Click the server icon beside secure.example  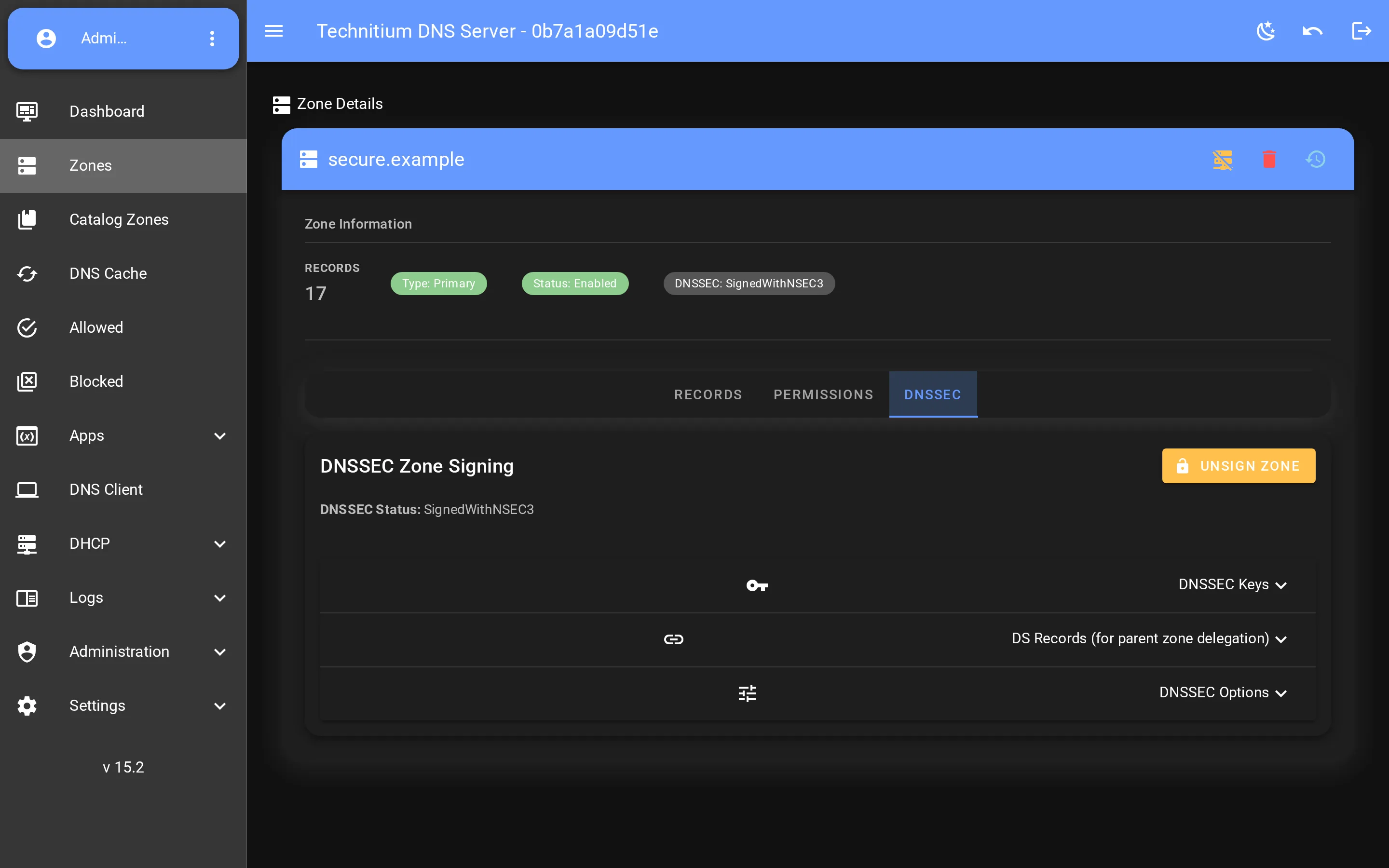pyautogui.click(x=309, y=159)
